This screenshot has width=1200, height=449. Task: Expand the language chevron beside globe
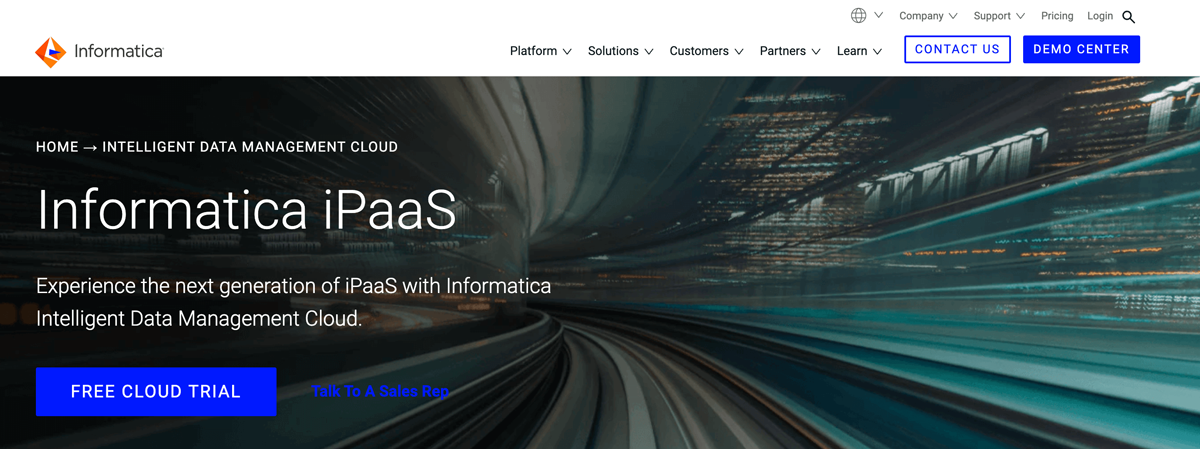(879, 16)
